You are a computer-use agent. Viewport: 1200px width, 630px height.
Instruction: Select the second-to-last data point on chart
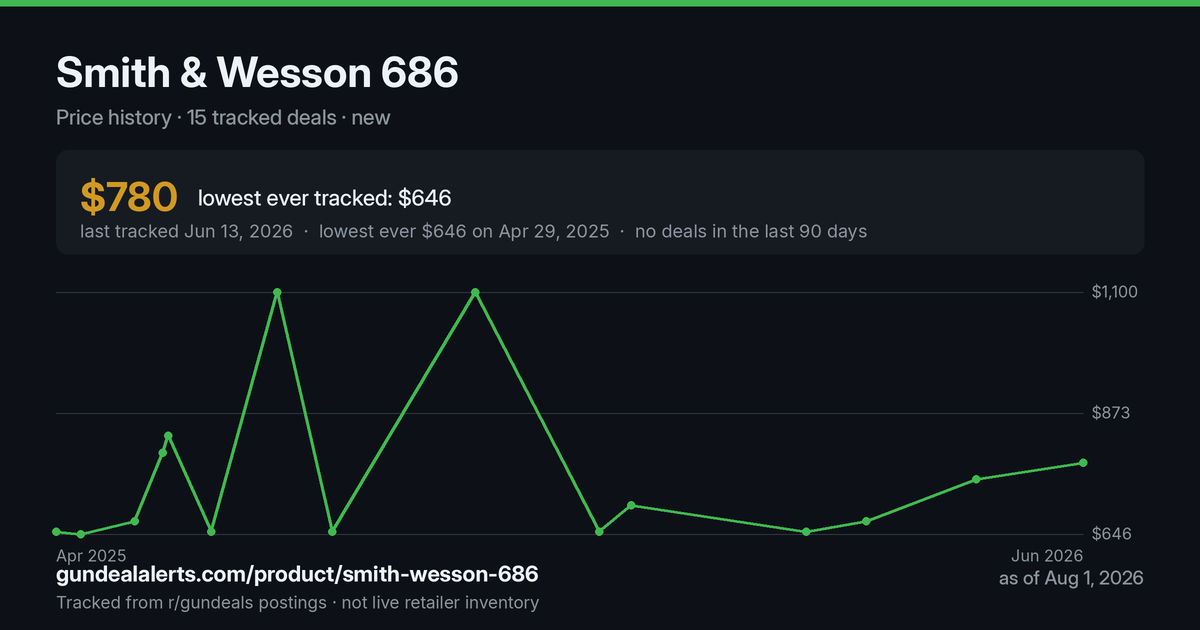976,480
